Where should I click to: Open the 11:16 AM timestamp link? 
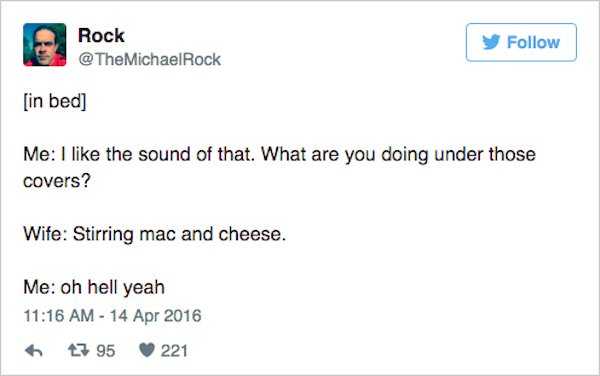pos(59,316)
